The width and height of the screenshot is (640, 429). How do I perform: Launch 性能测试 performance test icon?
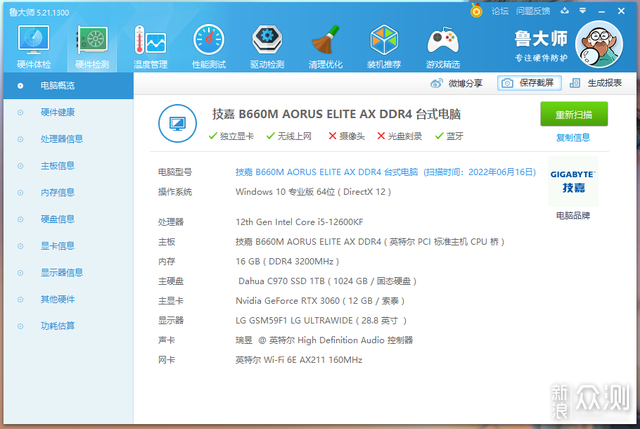pyautogui.click(x=209, y=46)
